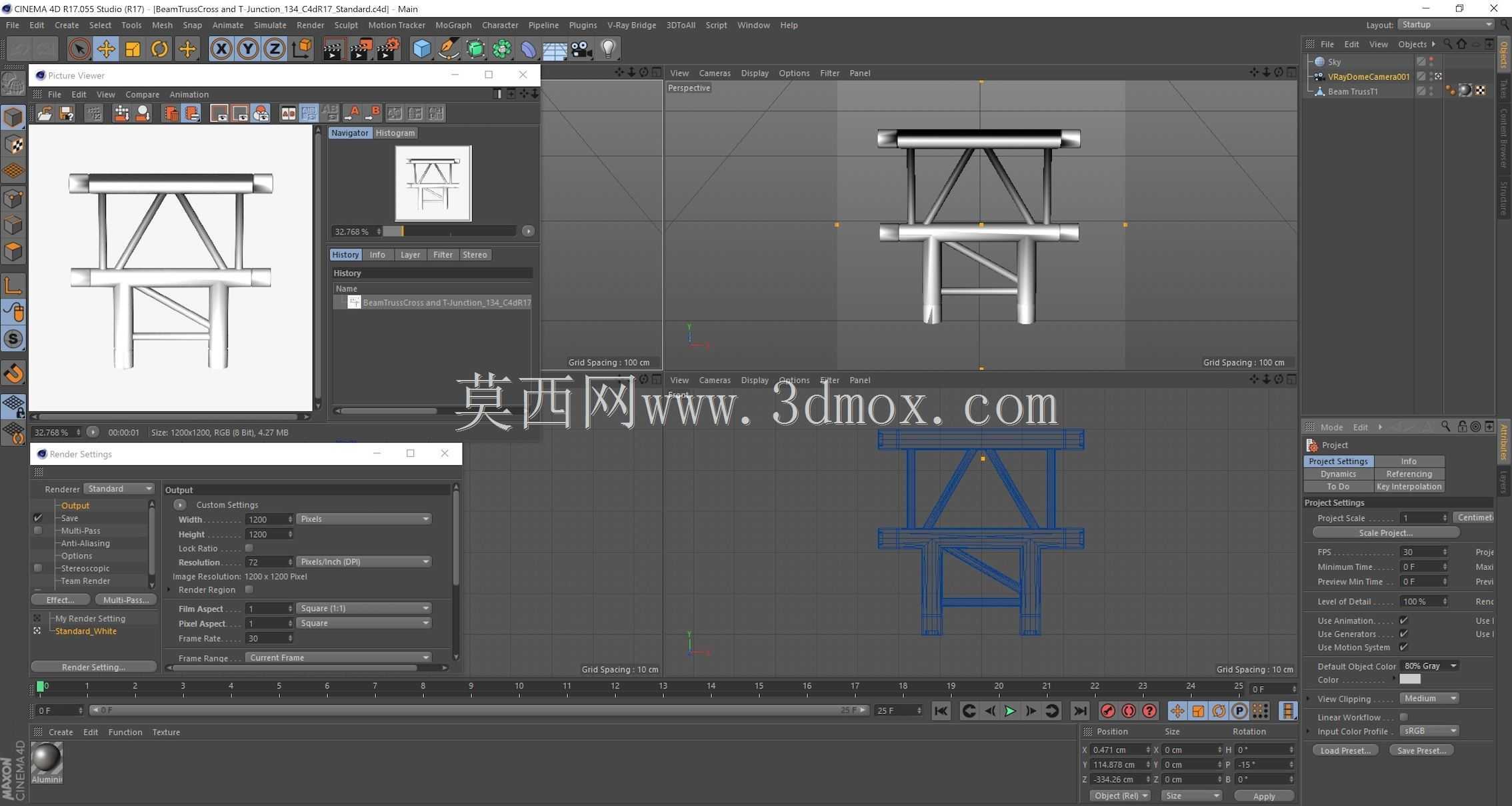
Task: Toggle Multi-Pass checkbox in Render Settings
Action: pyautogui.click(x=38, y=531)
